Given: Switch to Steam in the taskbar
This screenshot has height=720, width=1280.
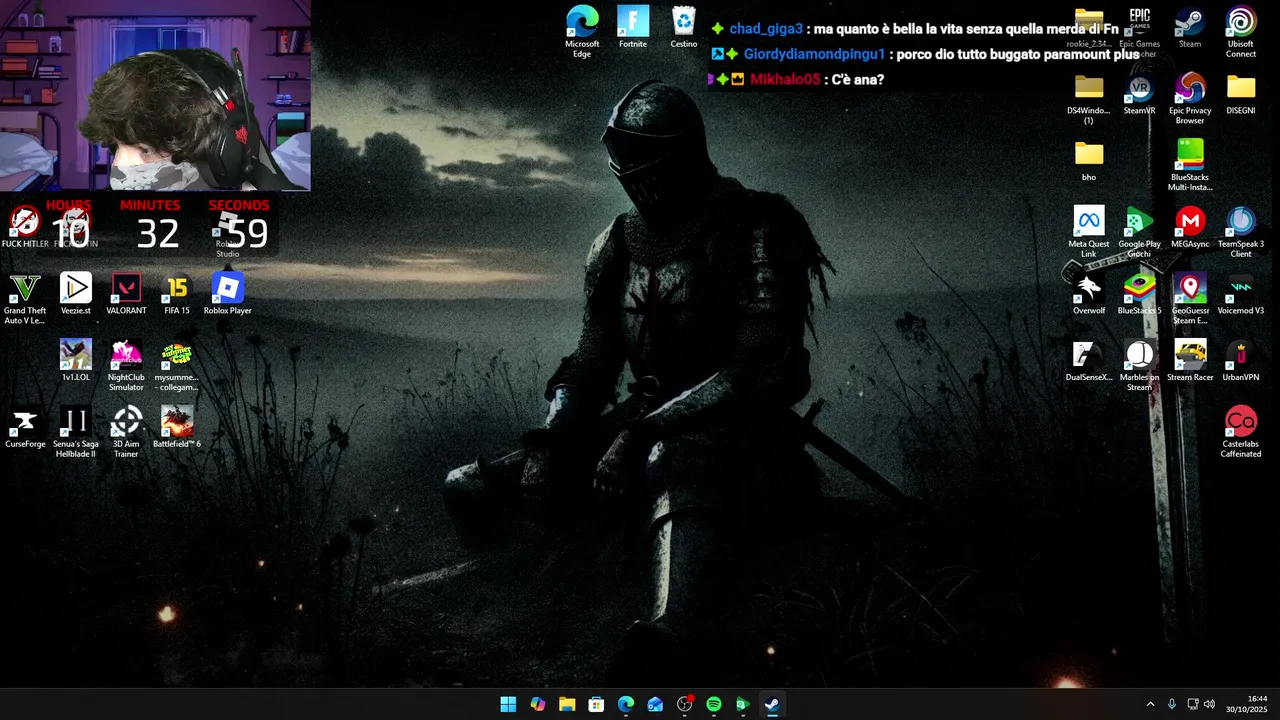Looking at the screenshot, I should [x=772, y=704].
